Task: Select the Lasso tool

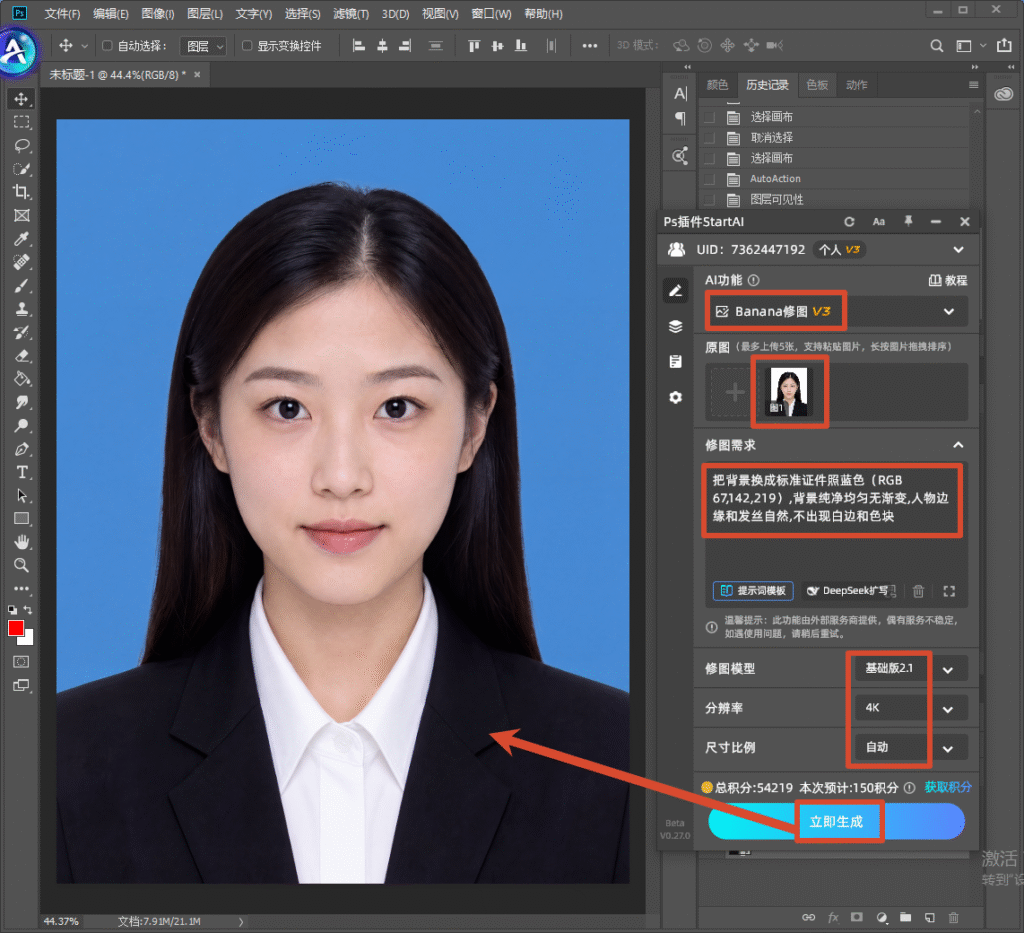Action: coord(22,145)
